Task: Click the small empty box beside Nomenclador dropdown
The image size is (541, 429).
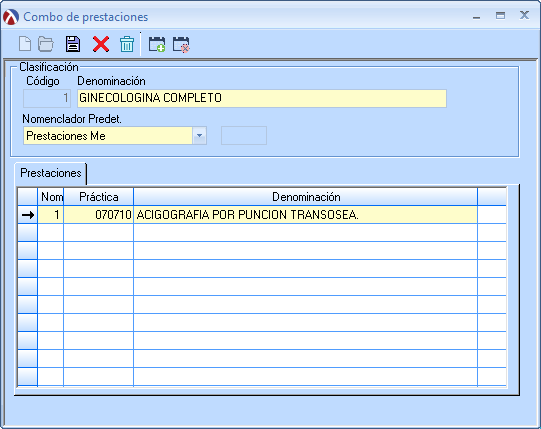Action: [244, 136]
